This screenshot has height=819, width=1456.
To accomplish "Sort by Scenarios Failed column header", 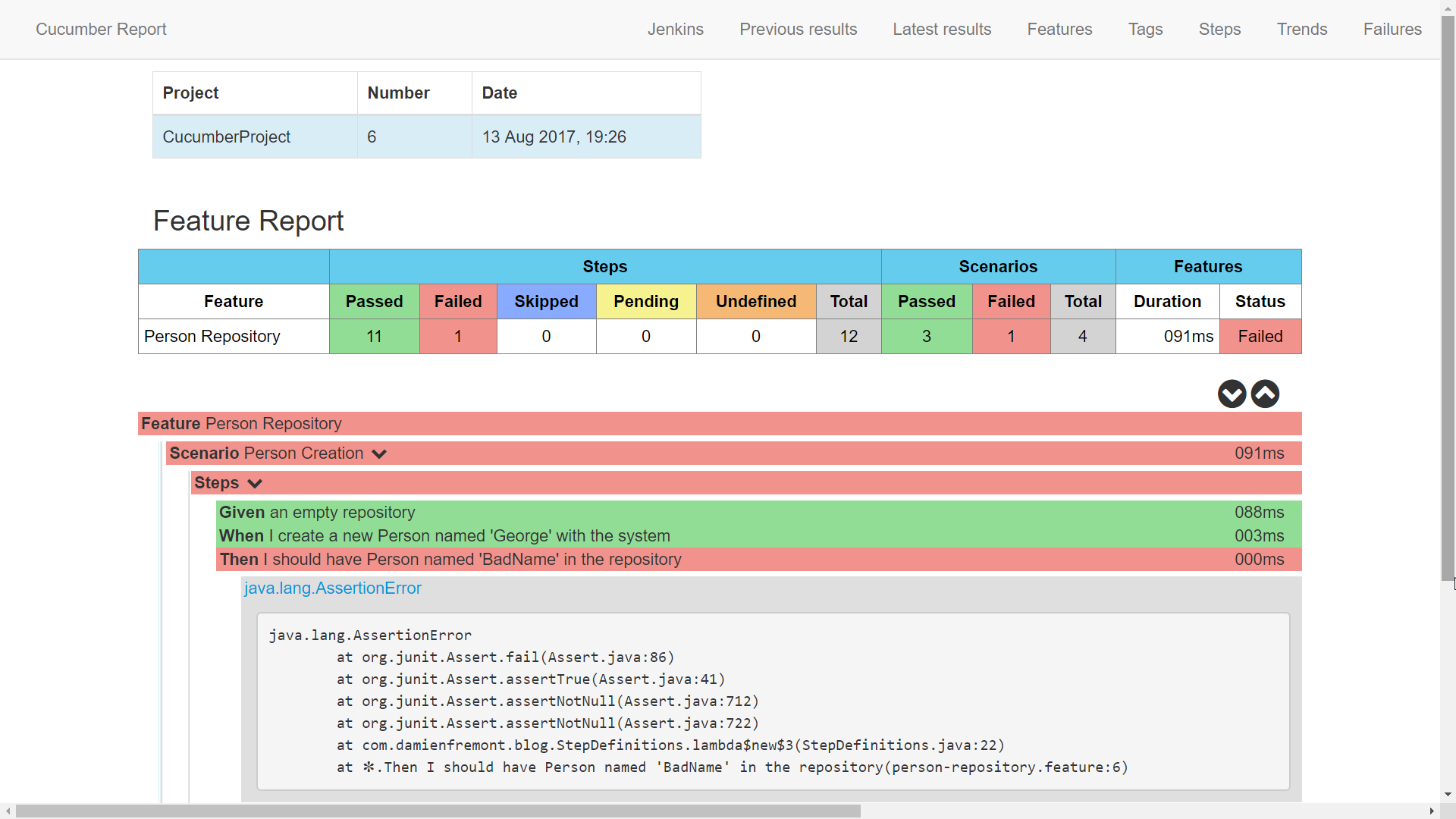I will pos(1011,302).
